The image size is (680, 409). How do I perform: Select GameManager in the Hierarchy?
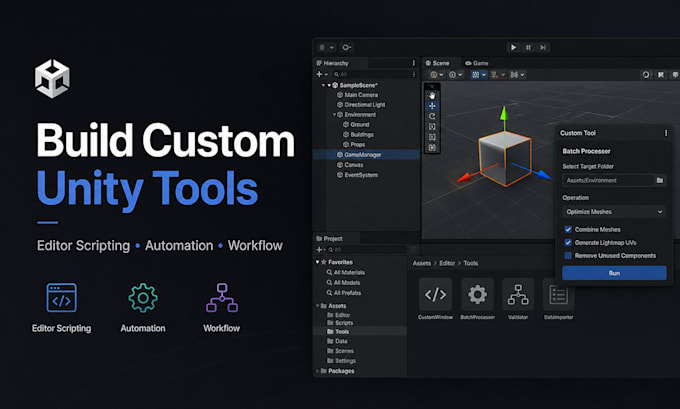click(366, 155)
